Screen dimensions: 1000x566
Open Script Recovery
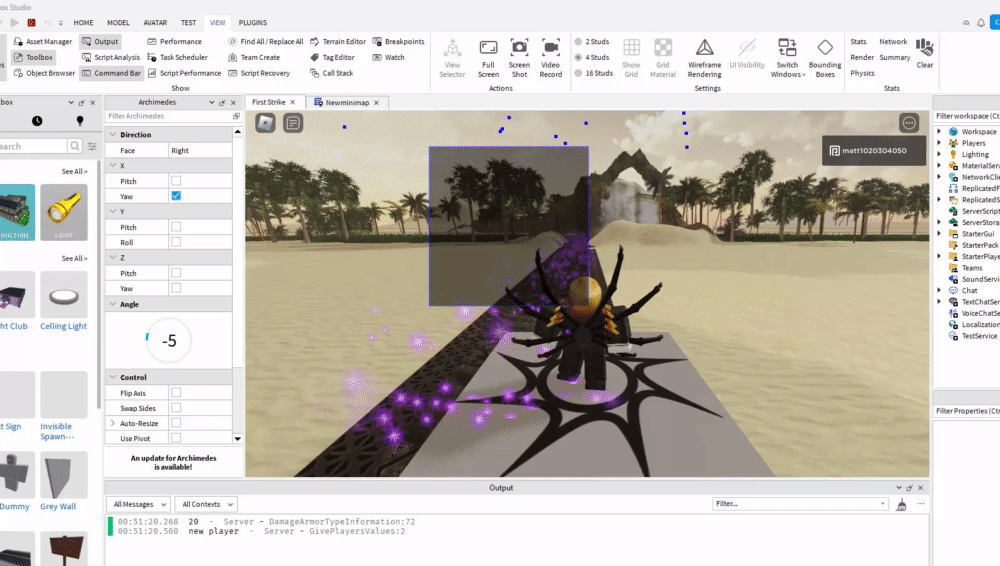(259, 73)
